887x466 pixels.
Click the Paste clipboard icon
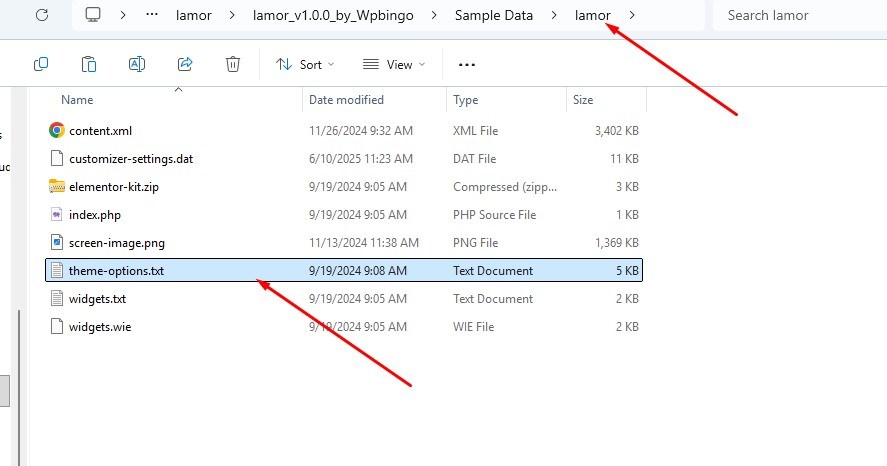(x=89, y=64)
